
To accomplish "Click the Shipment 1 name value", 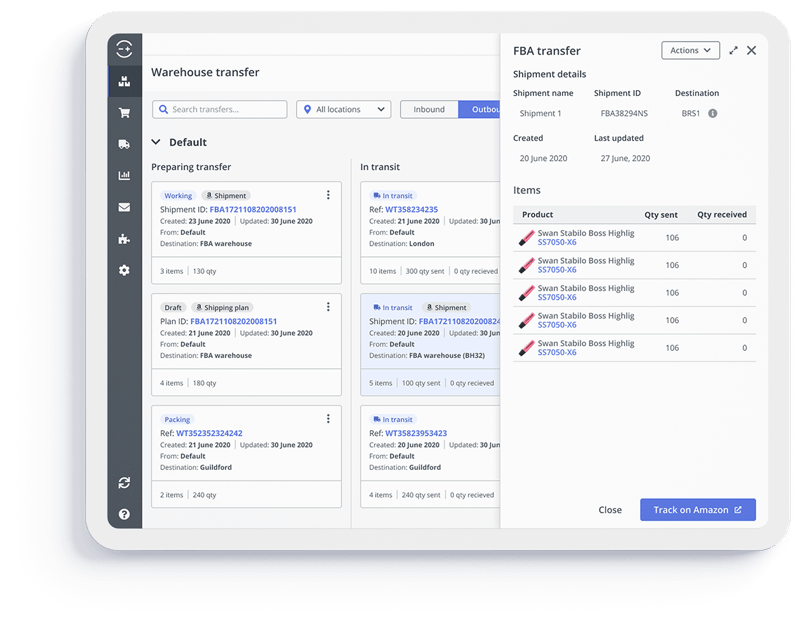I will click(540, 113).
